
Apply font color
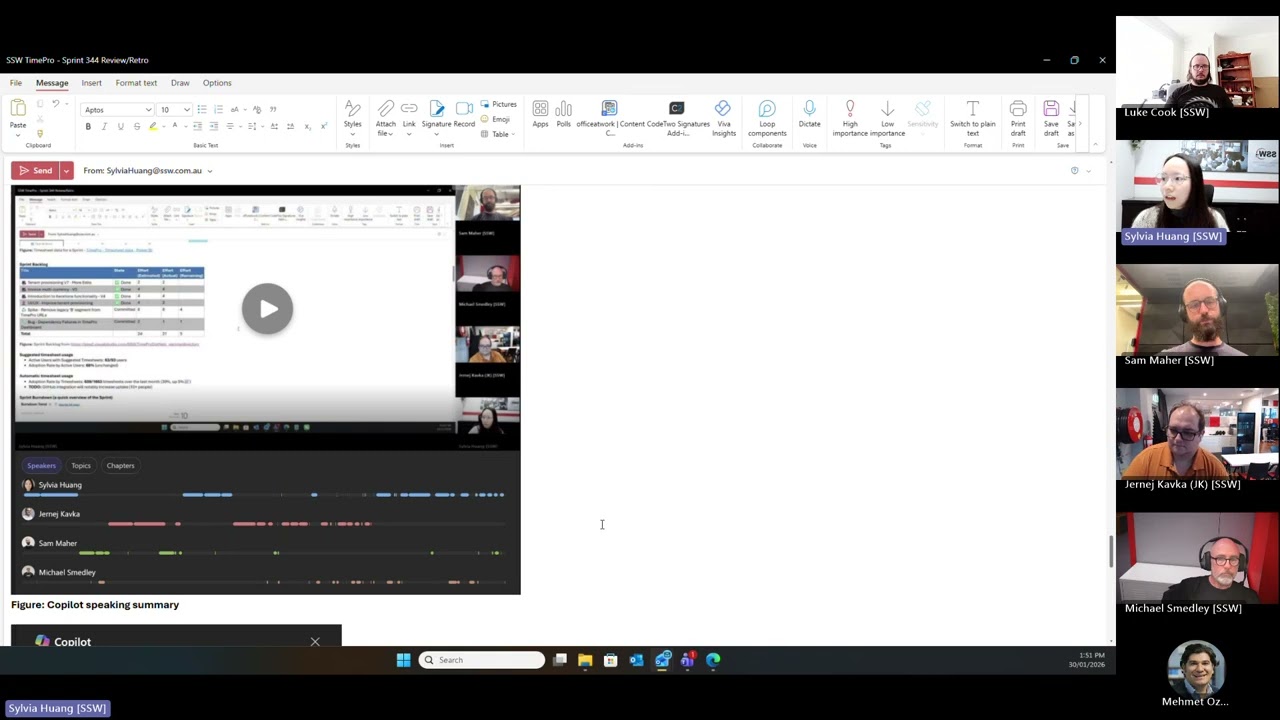pyautogui.click(x=174, y=126)
